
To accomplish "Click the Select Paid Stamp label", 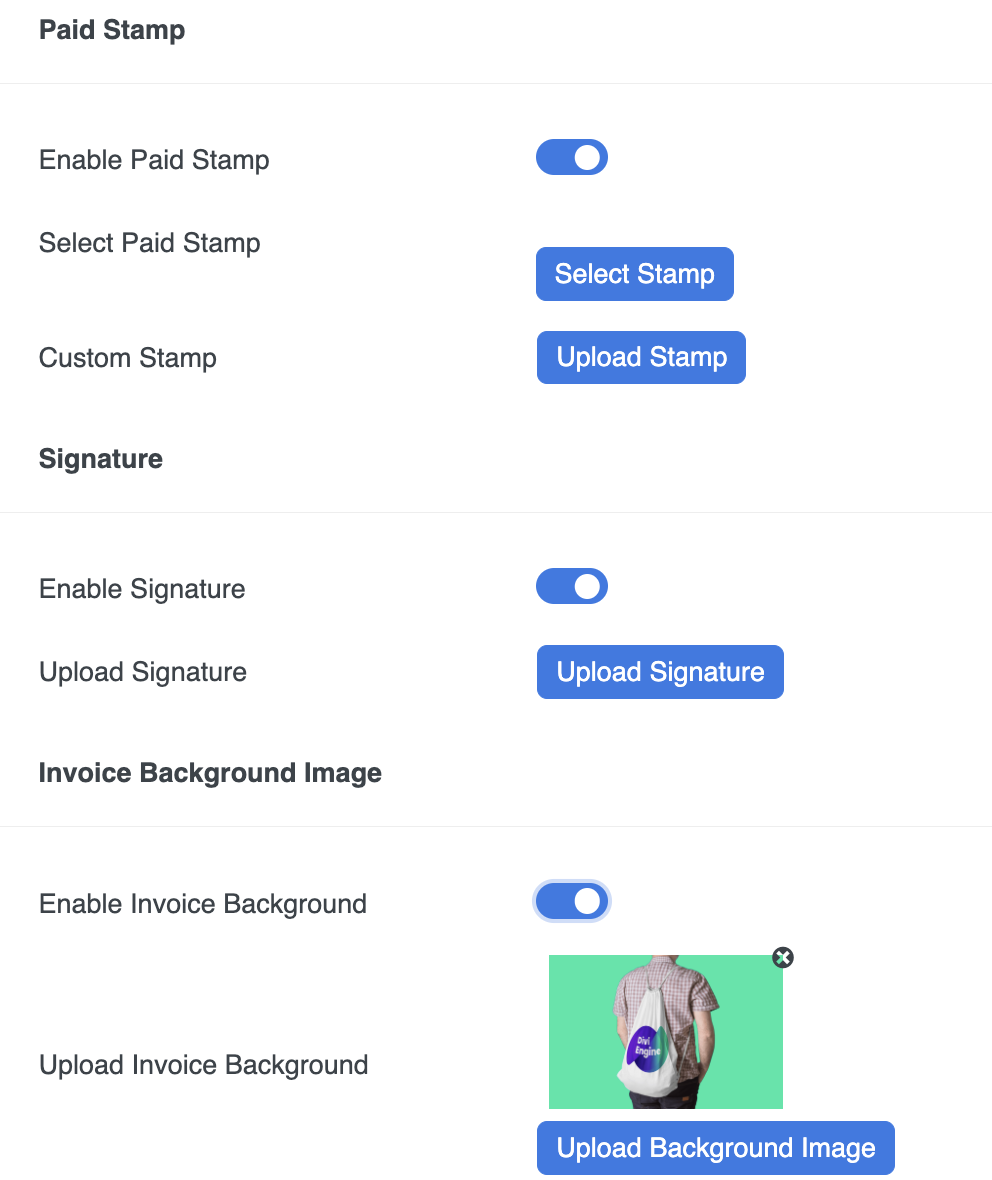I will (150, 243).
